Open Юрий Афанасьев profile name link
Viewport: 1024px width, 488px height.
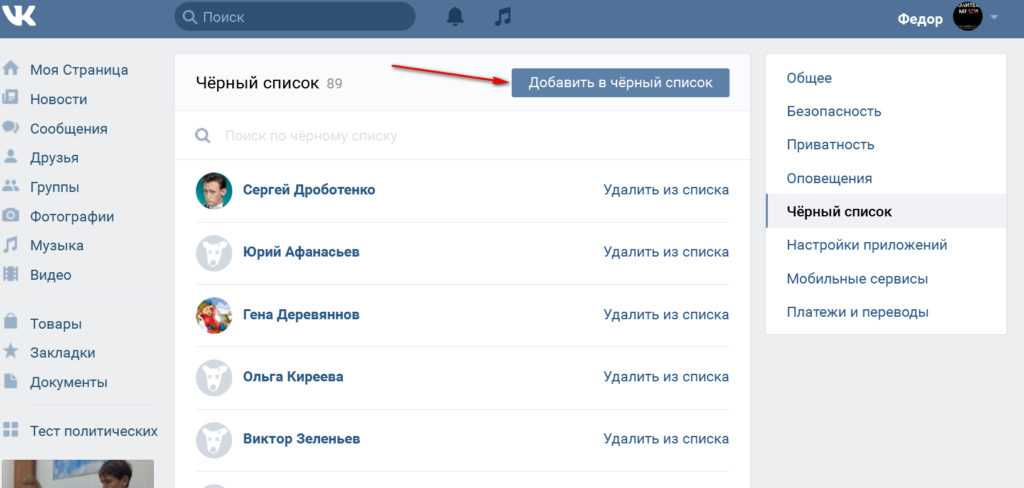click(301, 252)
